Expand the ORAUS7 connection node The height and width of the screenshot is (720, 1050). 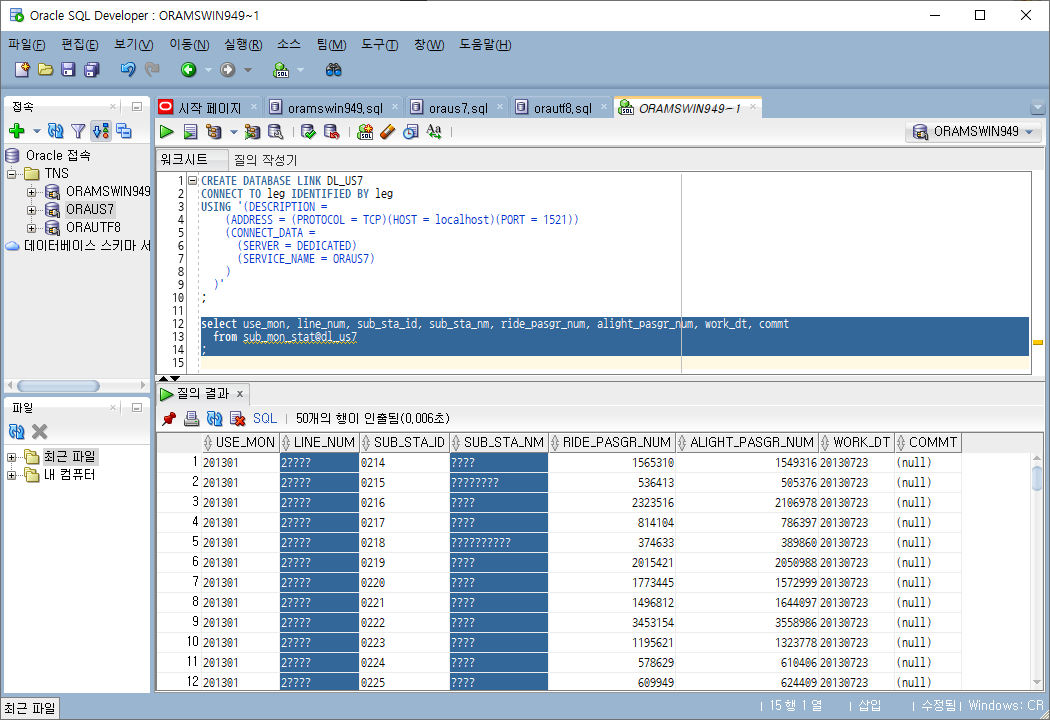pyautogui.click(x=31, y=210)
